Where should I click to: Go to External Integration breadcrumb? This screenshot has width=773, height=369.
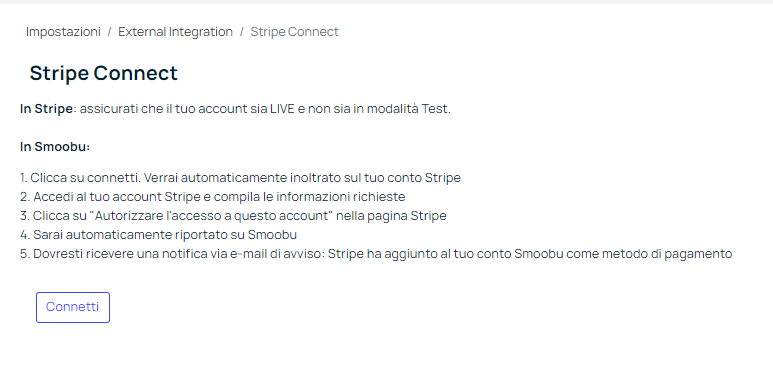pyautogui.click(x=175, y=32)
